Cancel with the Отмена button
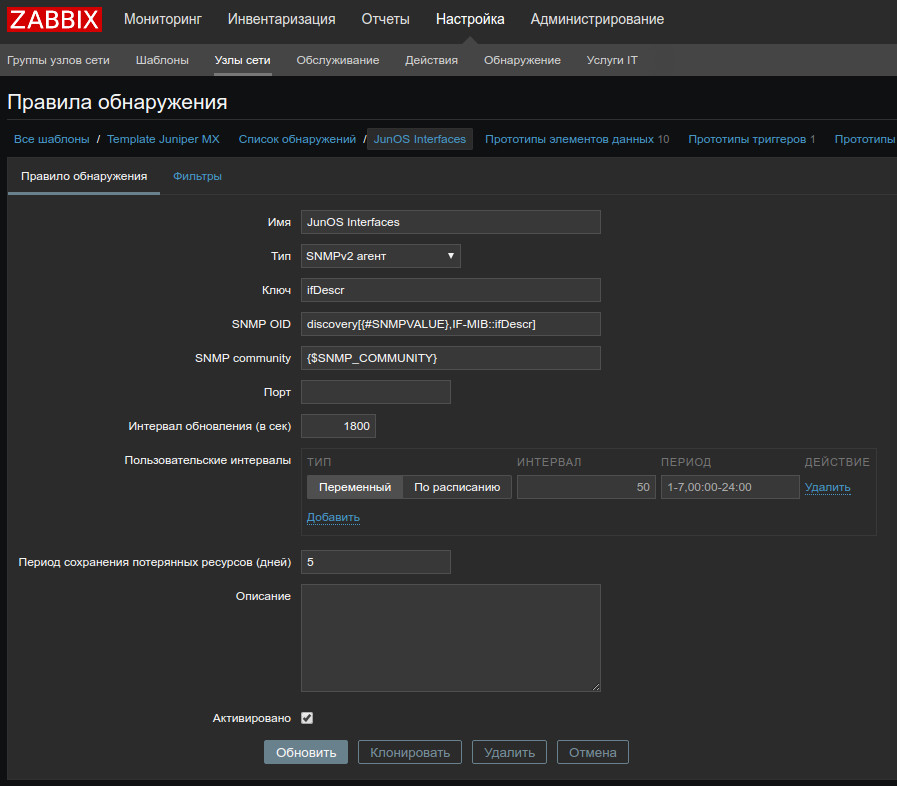897x786 pixels. 592,752
